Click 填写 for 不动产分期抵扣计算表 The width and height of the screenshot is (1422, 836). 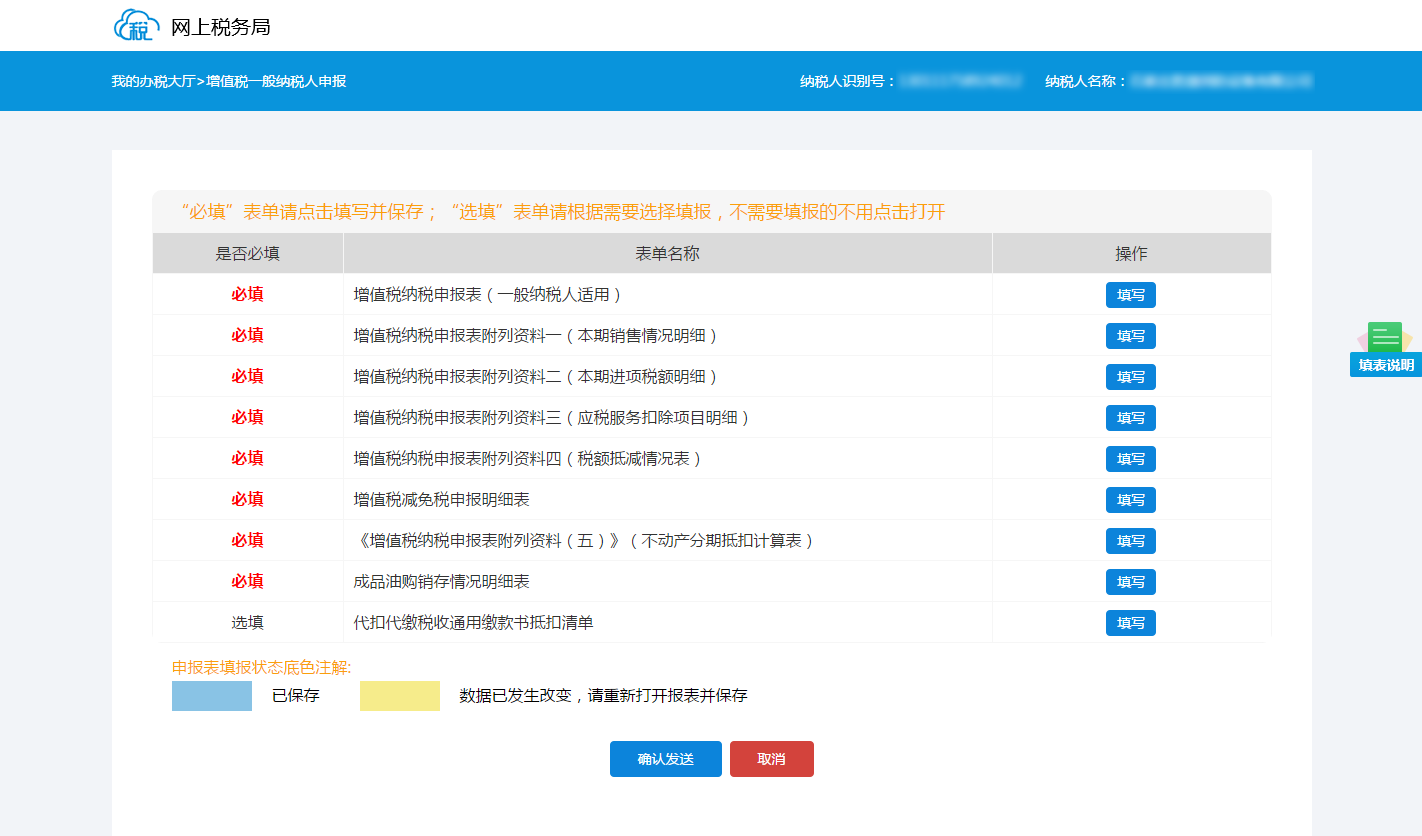pyautogui.click(x=1130, y=541)
